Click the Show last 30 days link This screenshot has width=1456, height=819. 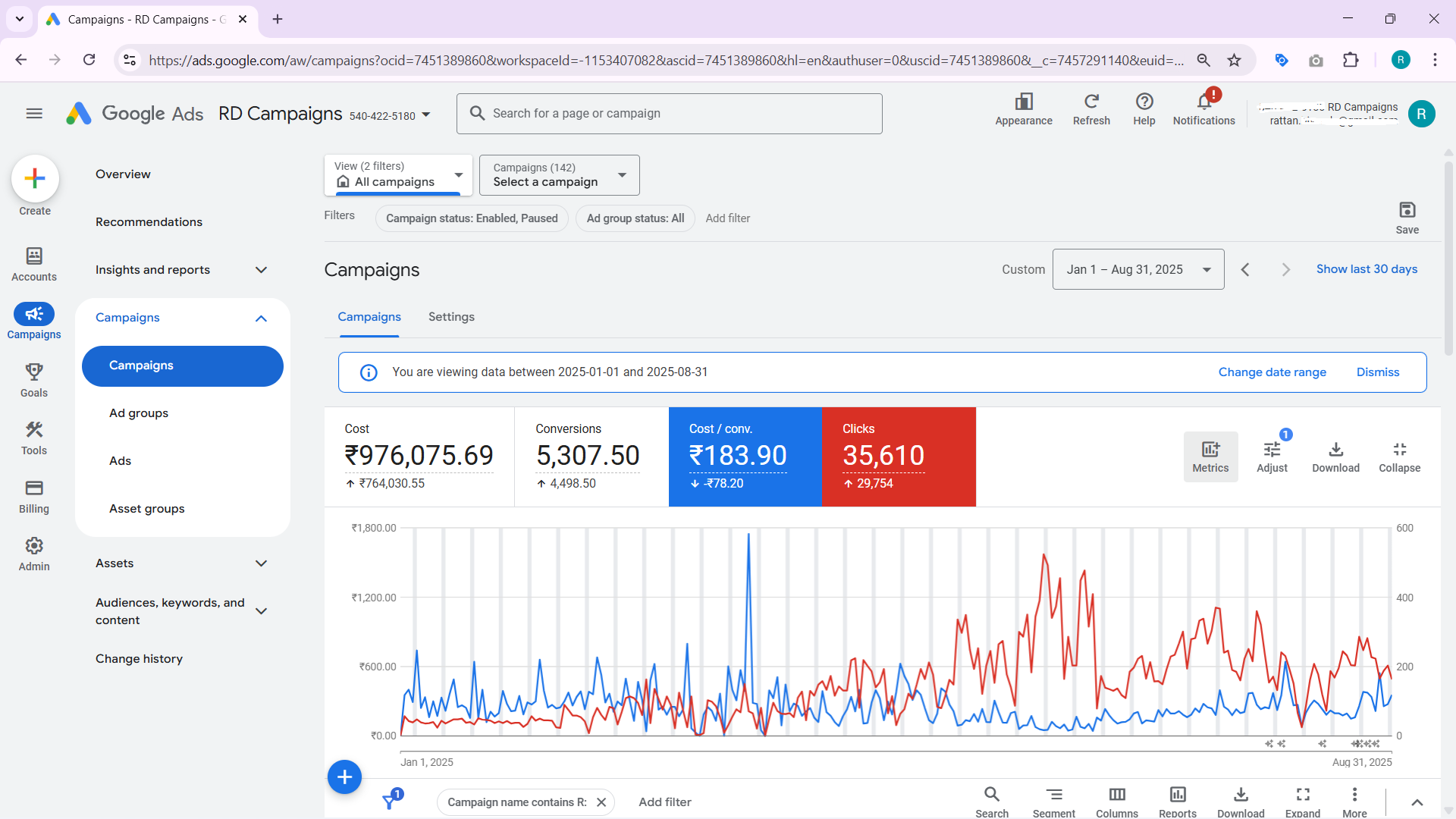[1367, 269]
